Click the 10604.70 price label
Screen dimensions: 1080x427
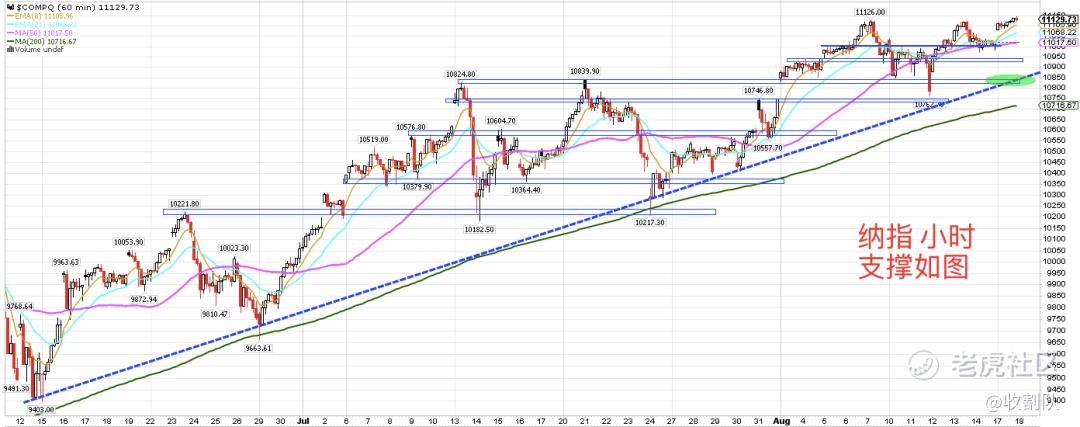coord(501,121)
